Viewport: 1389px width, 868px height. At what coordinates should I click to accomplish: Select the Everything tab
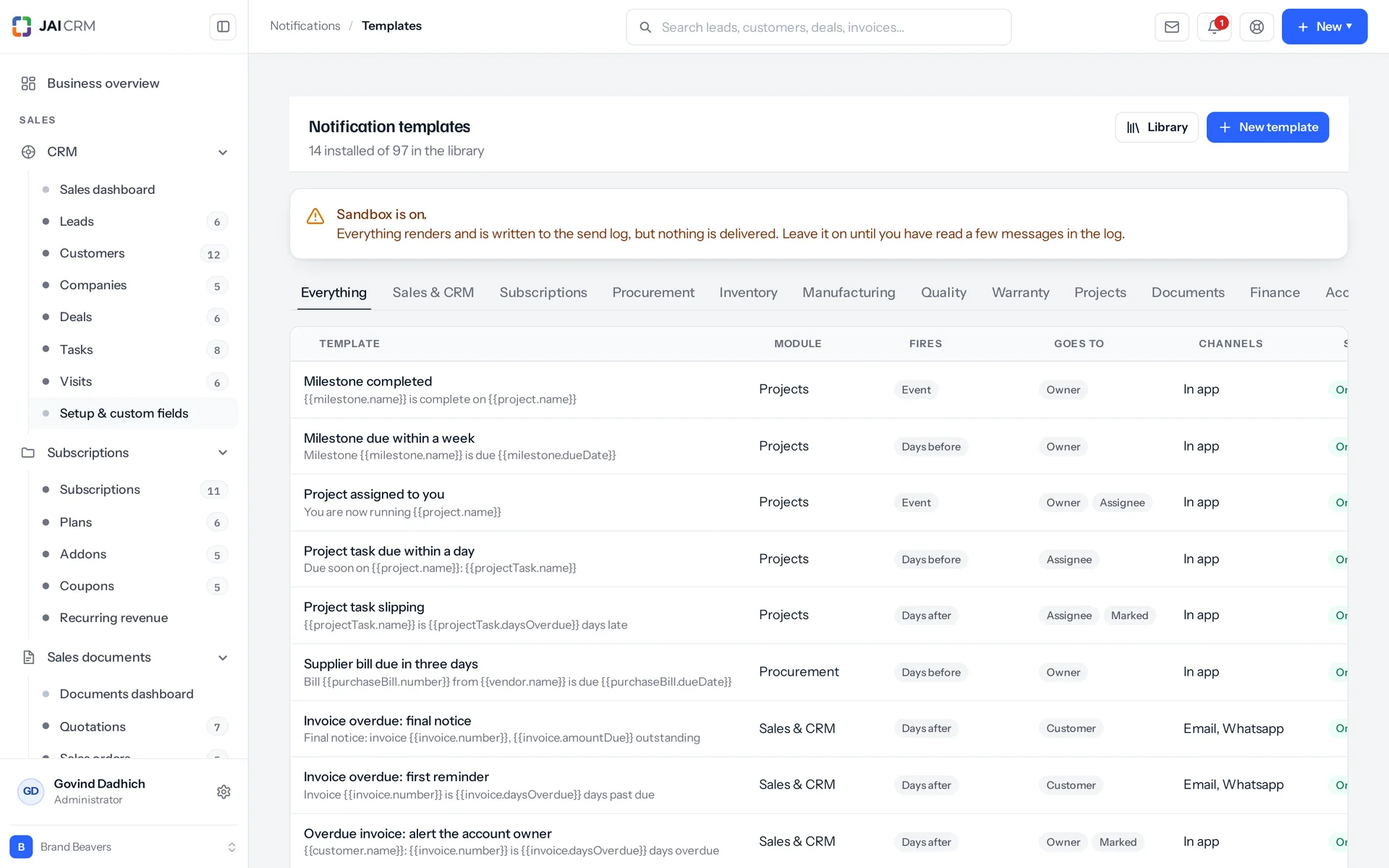pyautogui.click(x=334, y=292)
